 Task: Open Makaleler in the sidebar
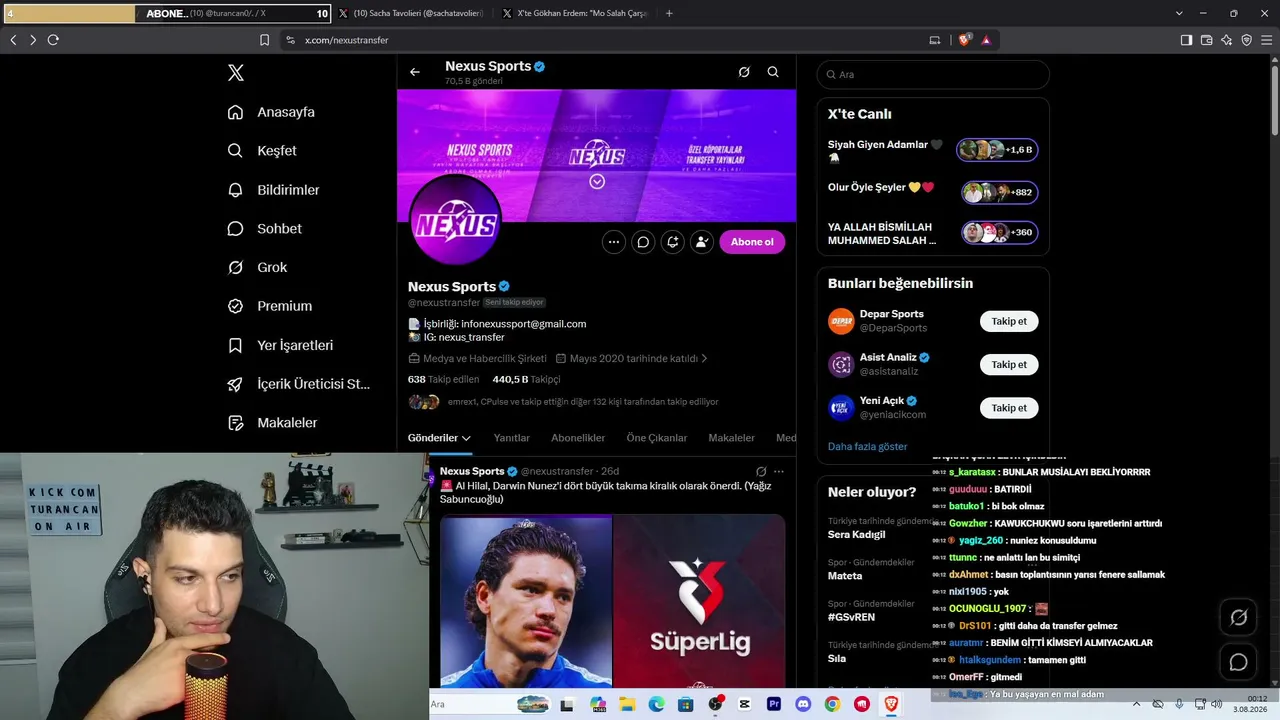(x=272, y=423)
